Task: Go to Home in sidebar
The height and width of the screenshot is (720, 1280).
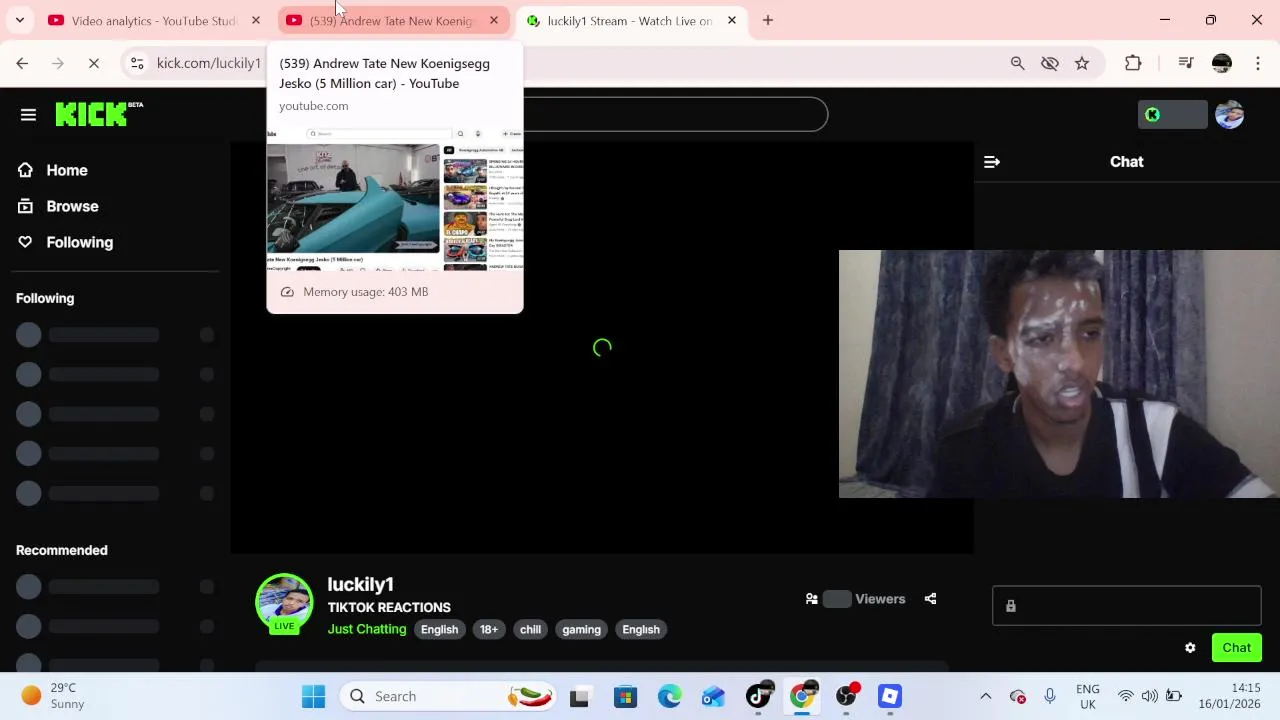Action: [67, 170]
